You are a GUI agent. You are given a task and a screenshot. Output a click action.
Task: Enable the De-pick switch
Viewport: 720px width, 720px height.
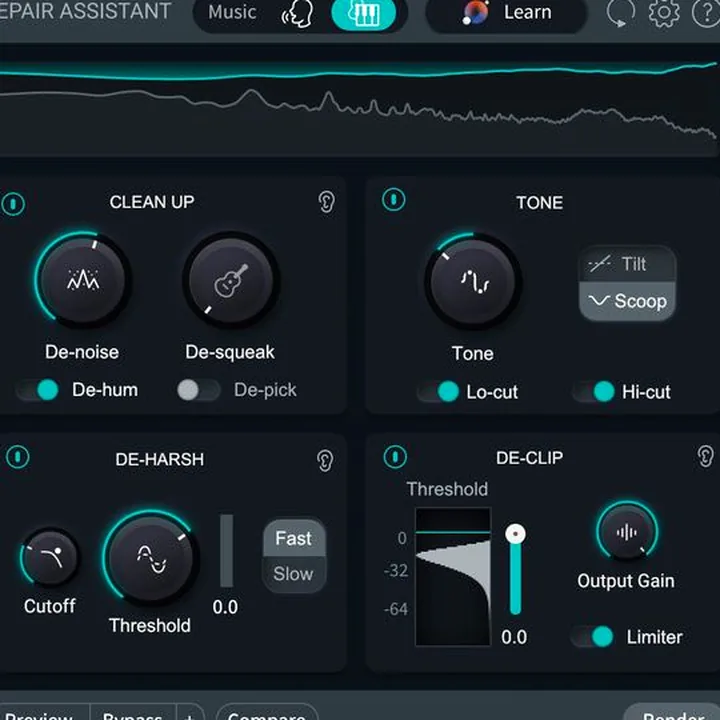198,390
